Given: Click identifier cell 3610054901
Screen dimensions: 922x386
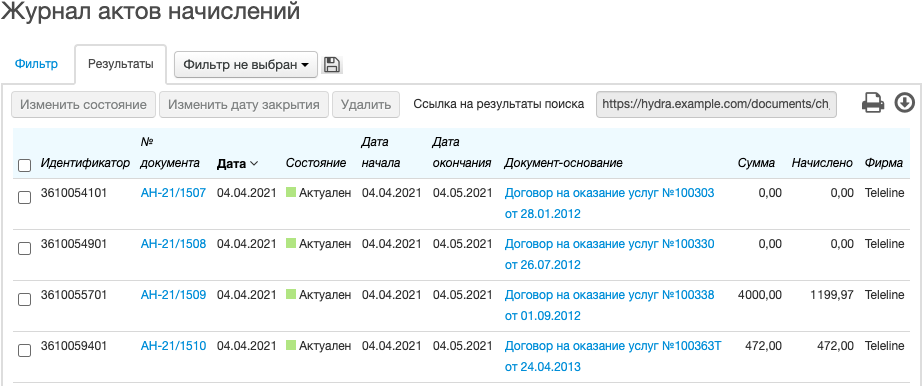Looking at the screenshot, I should [x=74, y=244].
